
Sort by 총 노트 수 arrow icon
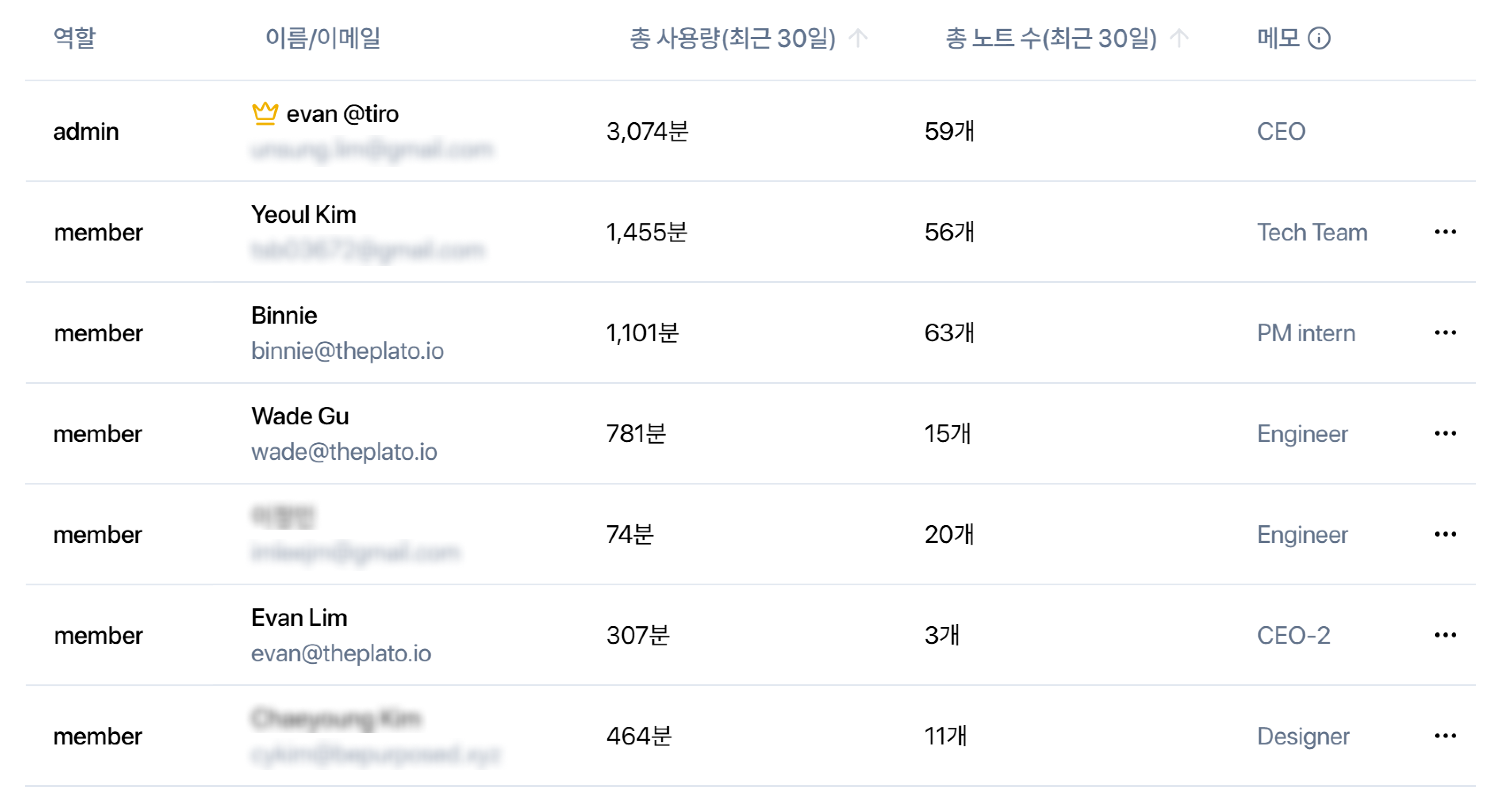click(1178, 39)
